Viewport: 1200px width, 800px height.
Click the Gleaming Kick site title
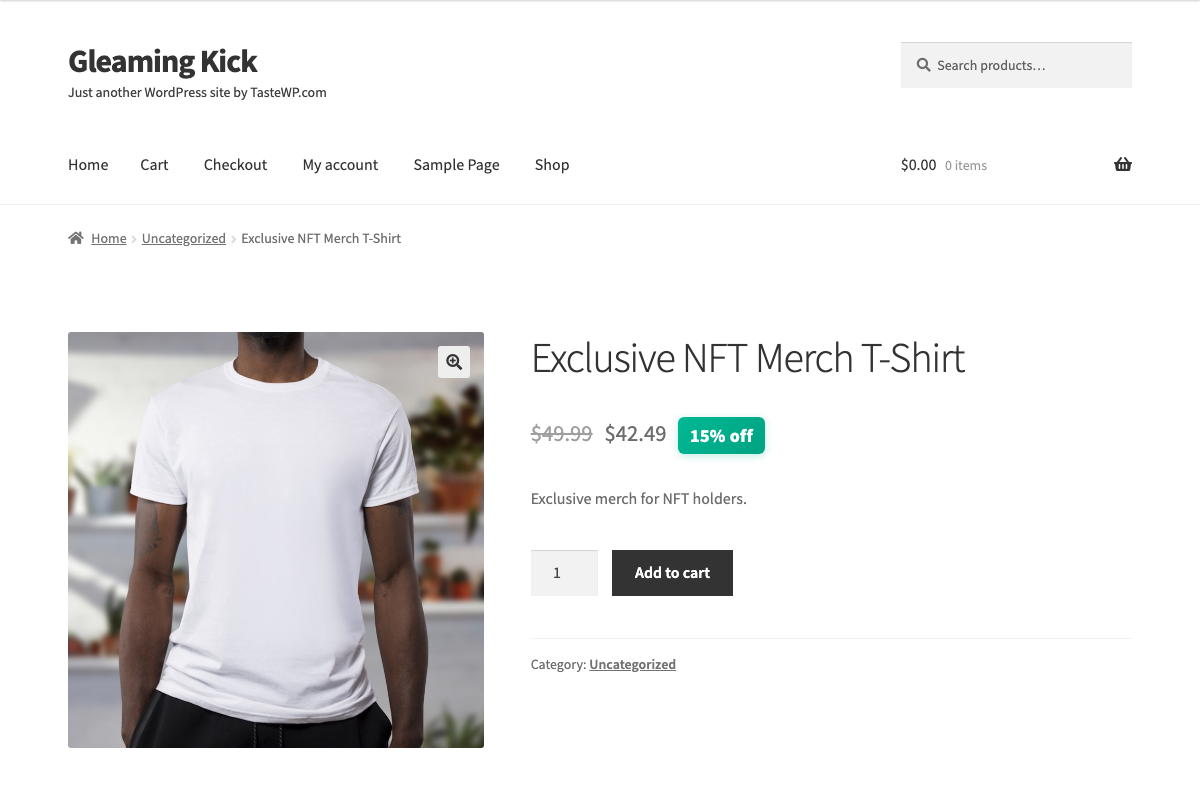pyautogui.click(x=163, y=62)
